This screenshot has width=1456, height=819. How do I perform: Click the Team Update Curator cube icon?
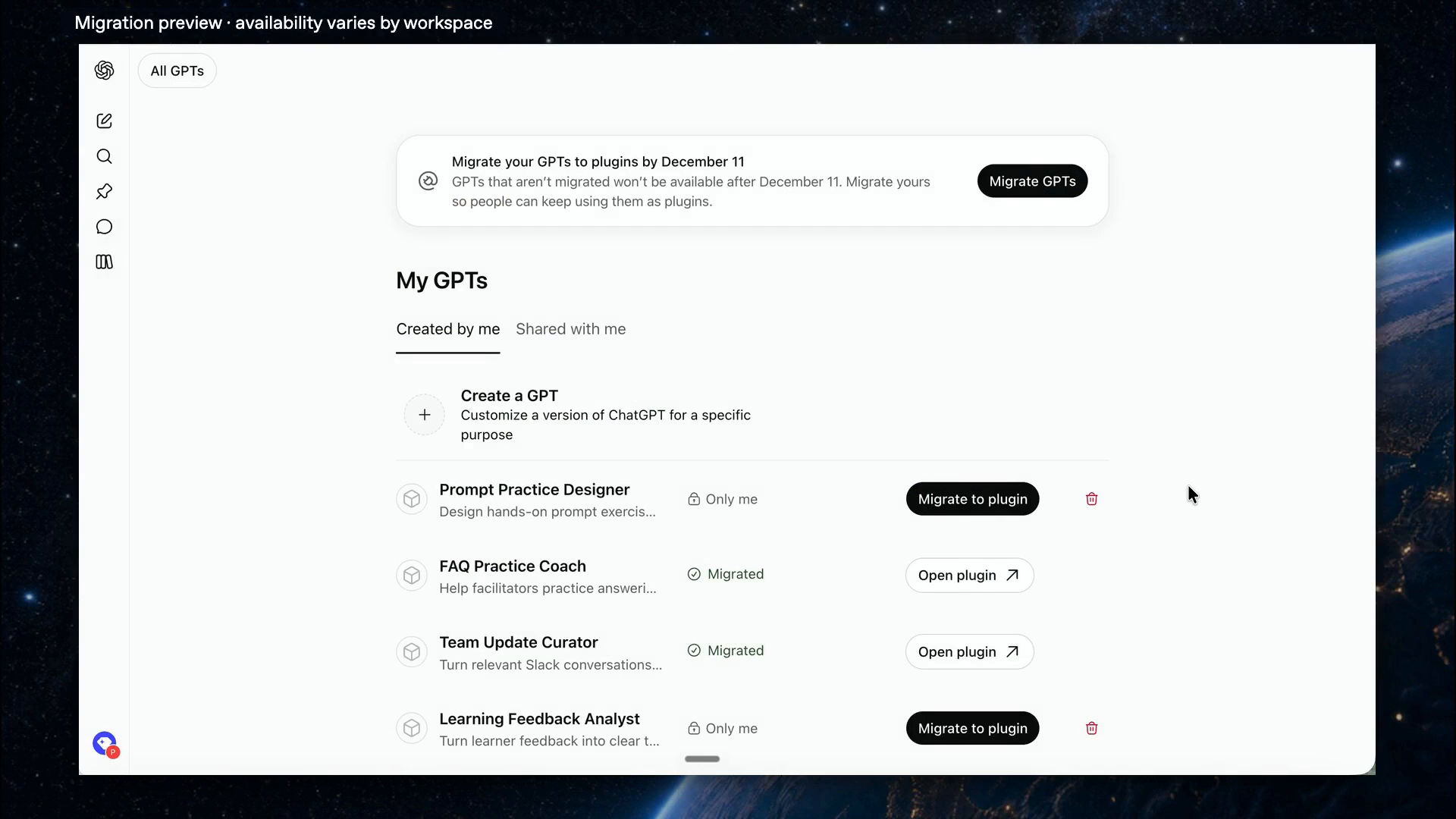point(412,652)
